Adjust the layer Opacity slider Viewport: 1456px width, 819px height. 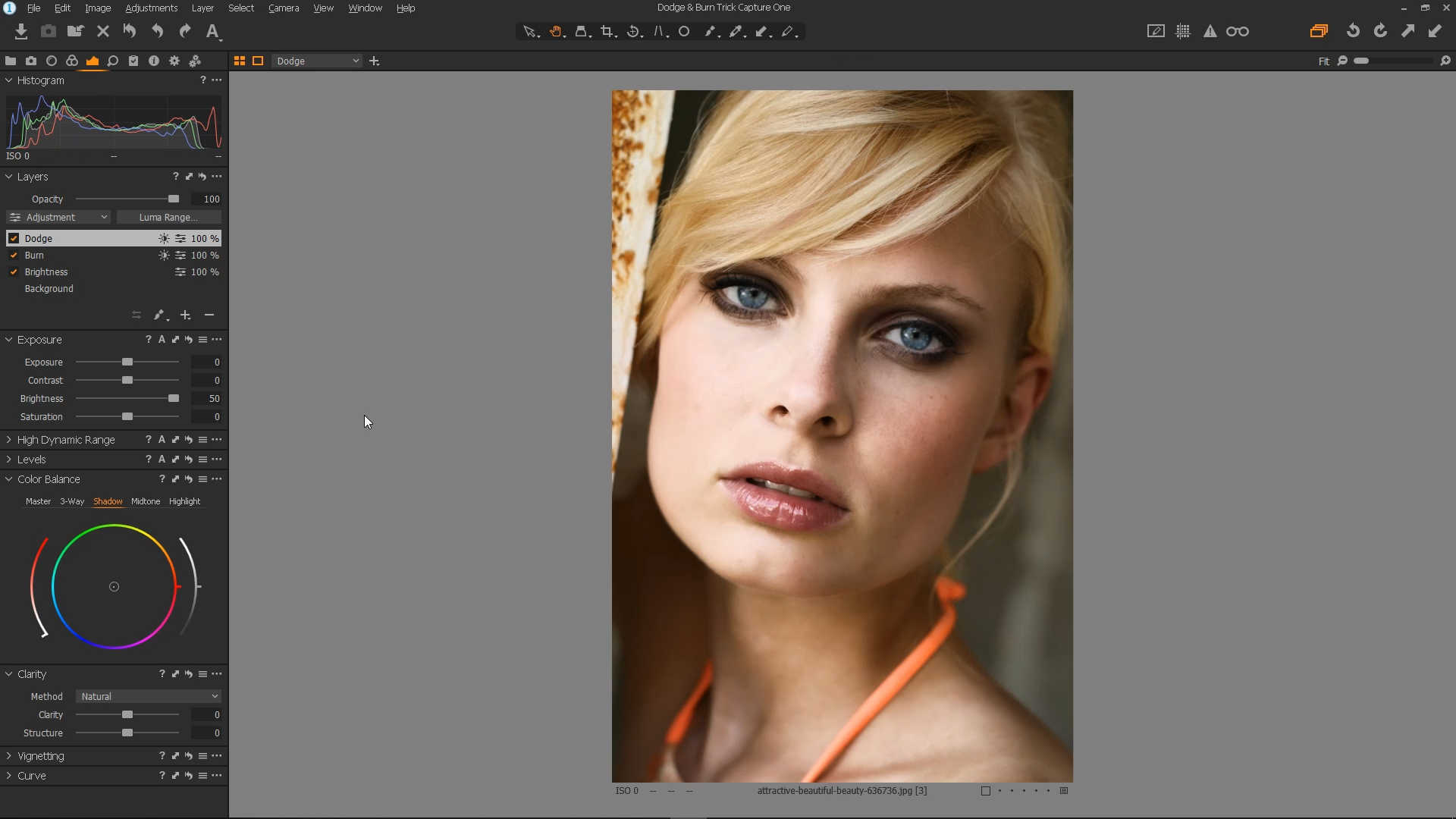(x=174, y=199)
